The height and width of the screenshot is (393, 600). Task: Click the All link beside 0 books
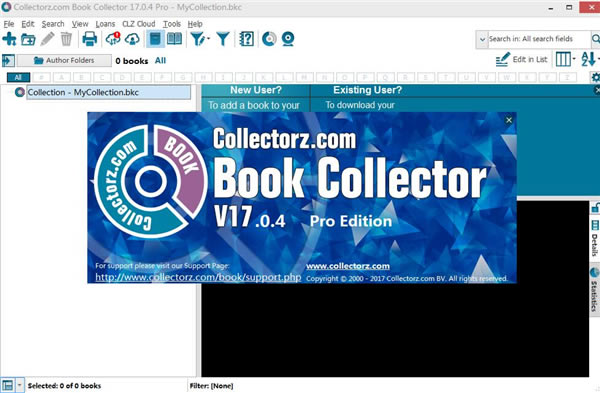pyautogui.click(x=160, y=60)
